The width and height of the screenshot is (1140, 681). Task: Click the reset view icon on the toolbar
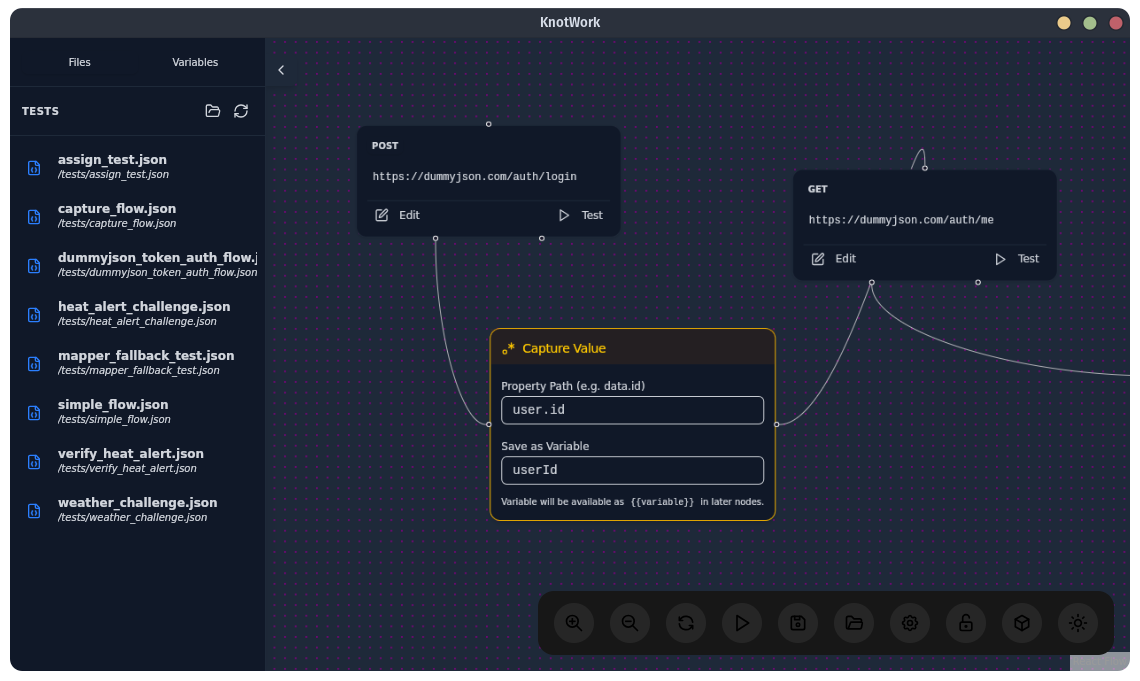click(685, 622)
